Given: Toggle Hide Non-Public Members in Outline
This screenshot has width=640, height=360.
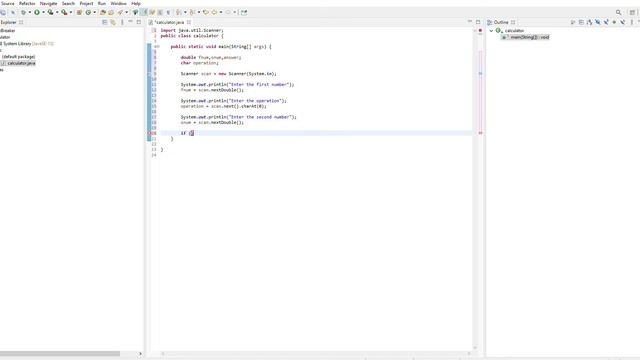Looking at the screenshot, I should click(615, 22).
